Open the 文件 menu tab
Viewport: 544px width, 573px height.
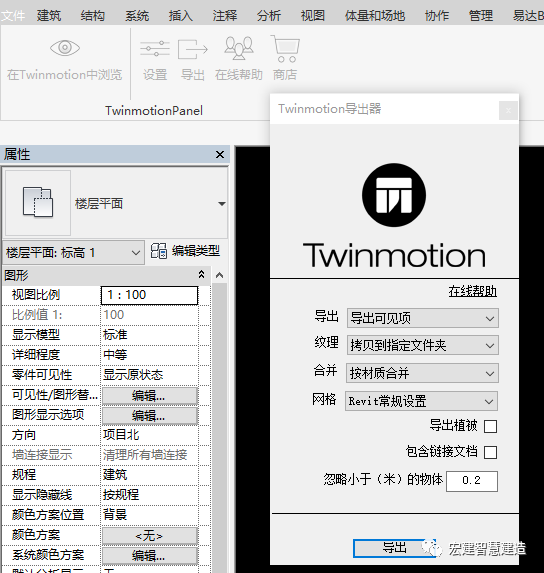pyautogui.click(x=13, y=16)
